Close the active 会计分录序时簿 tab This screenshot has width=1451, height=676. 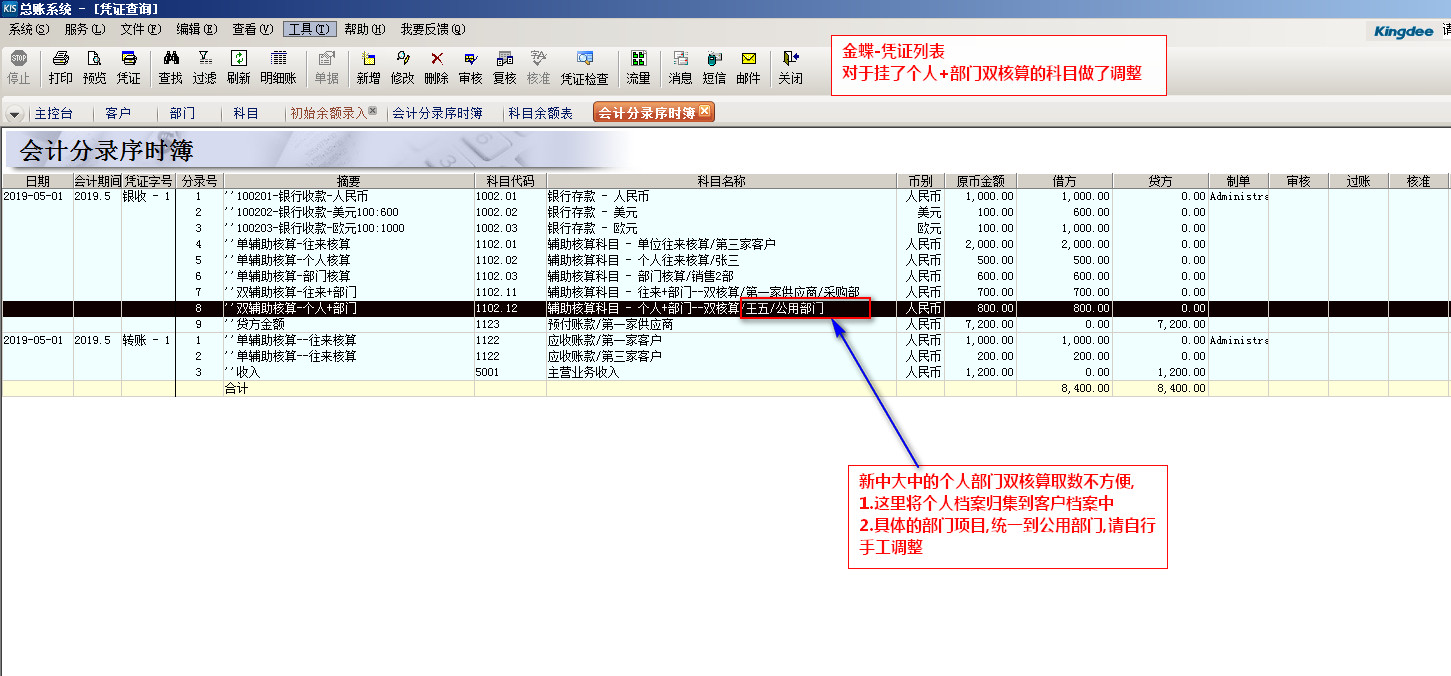(704, 111)
